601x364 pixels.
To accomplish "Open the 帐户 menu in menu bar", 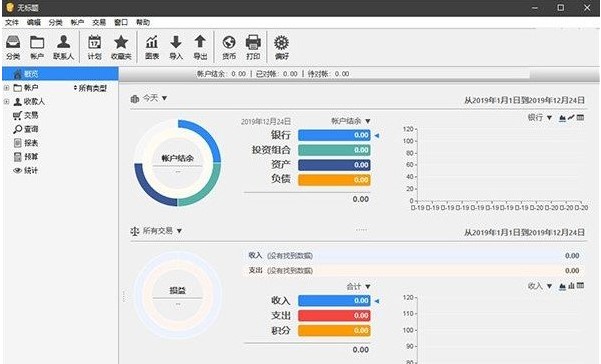I will point(77,22).
